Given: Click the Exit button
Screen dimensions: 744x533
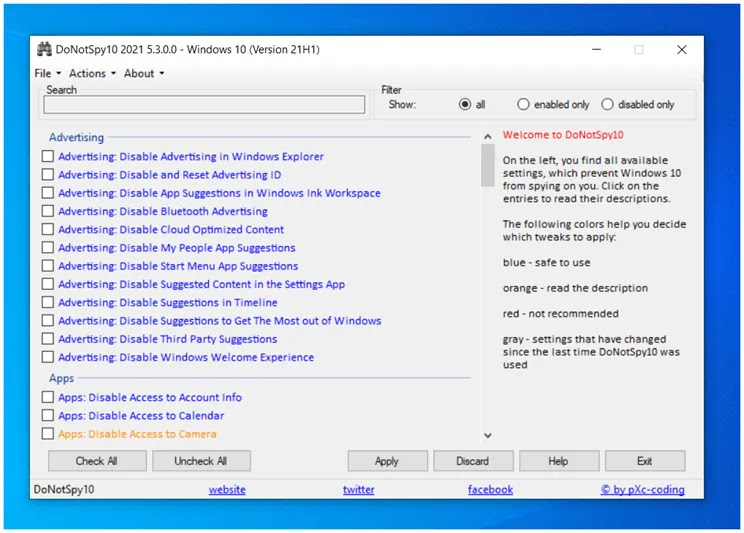Looking at the screenshot, I should tap(645, 461).
